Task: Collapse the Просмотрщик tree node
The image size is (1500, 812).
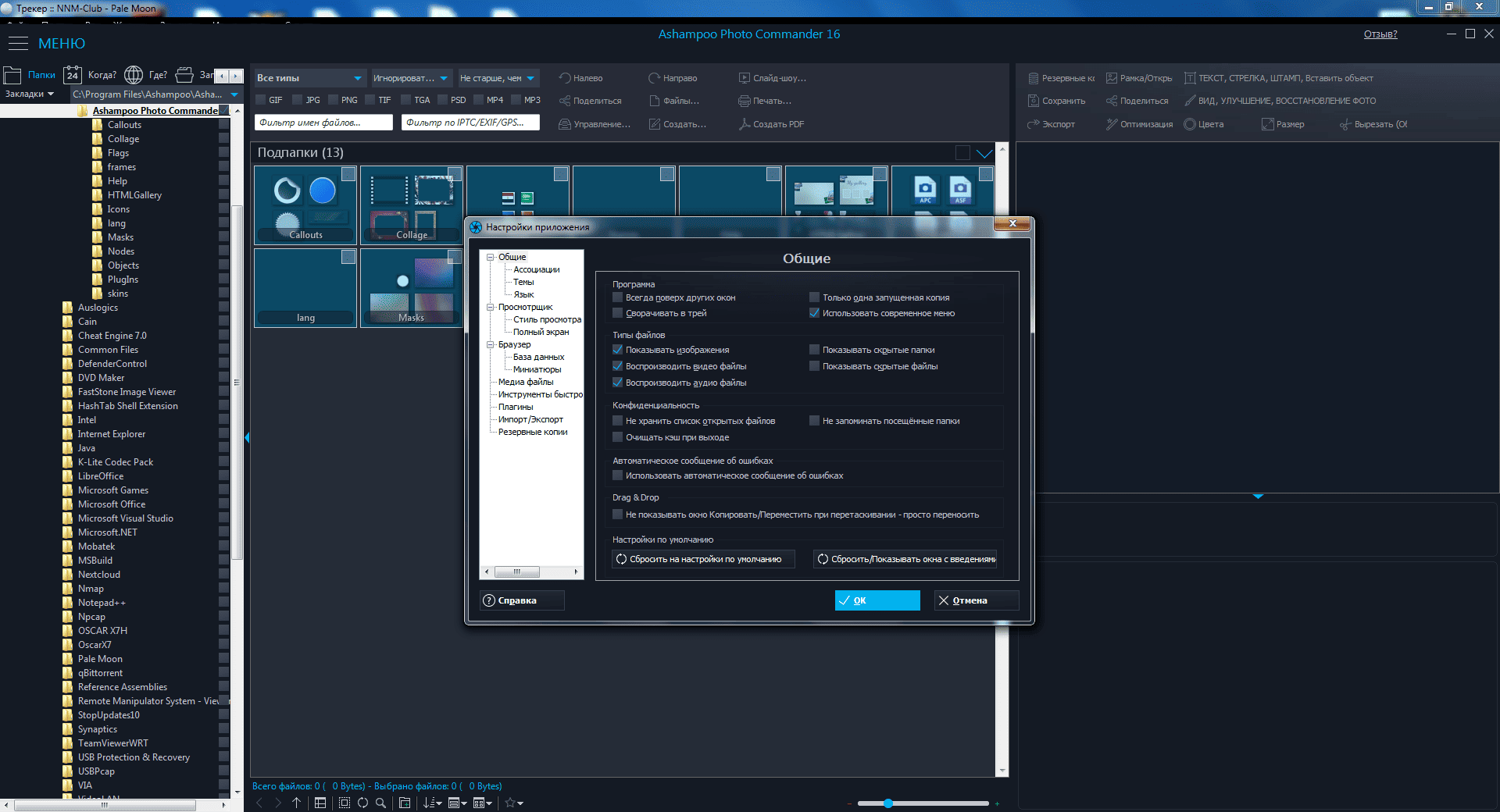Action: click(491, 307)
